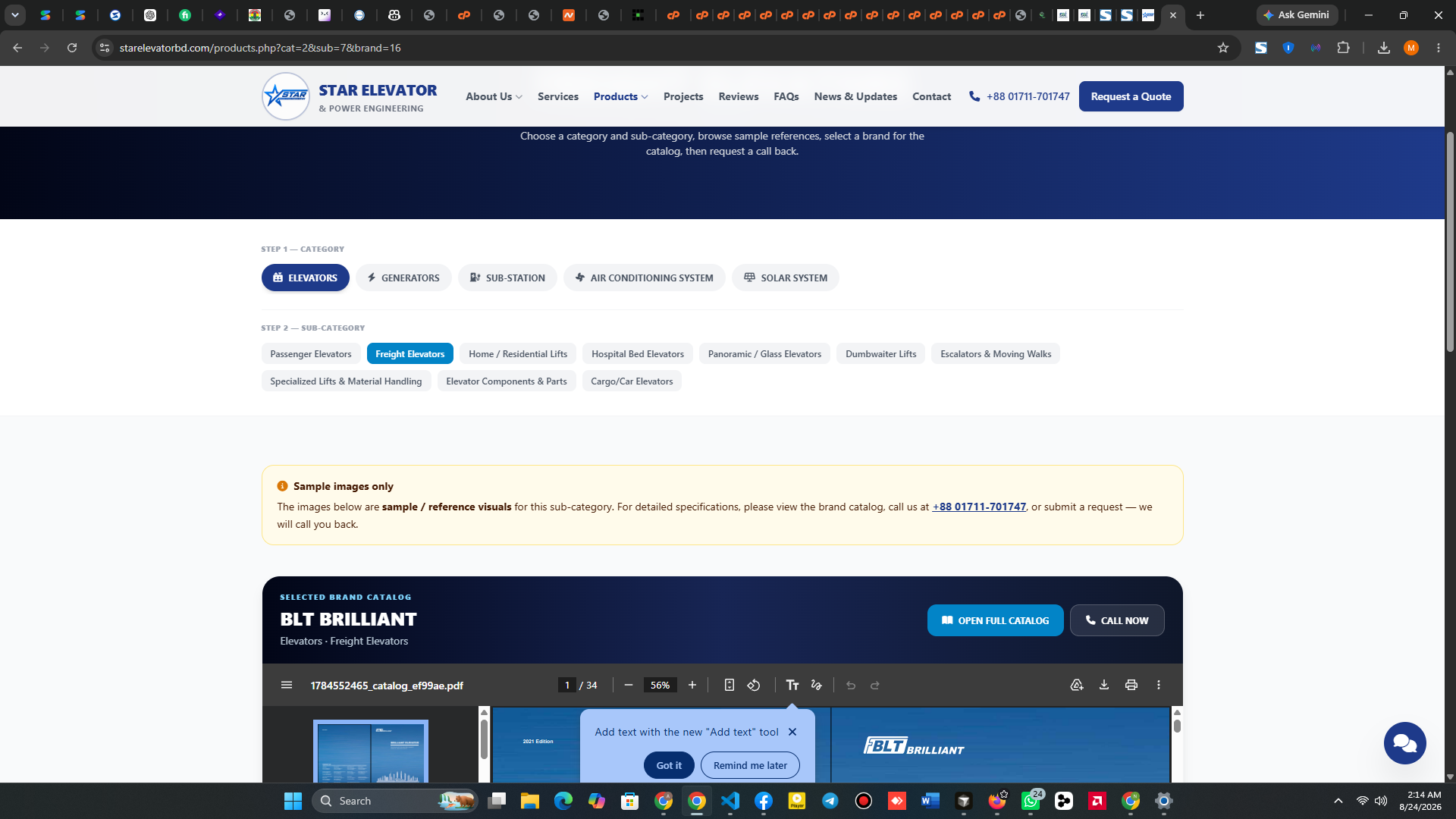Viewport: 1456px width, 819px height.
Task: Show hidden system tray icons
Action: 1338,801
